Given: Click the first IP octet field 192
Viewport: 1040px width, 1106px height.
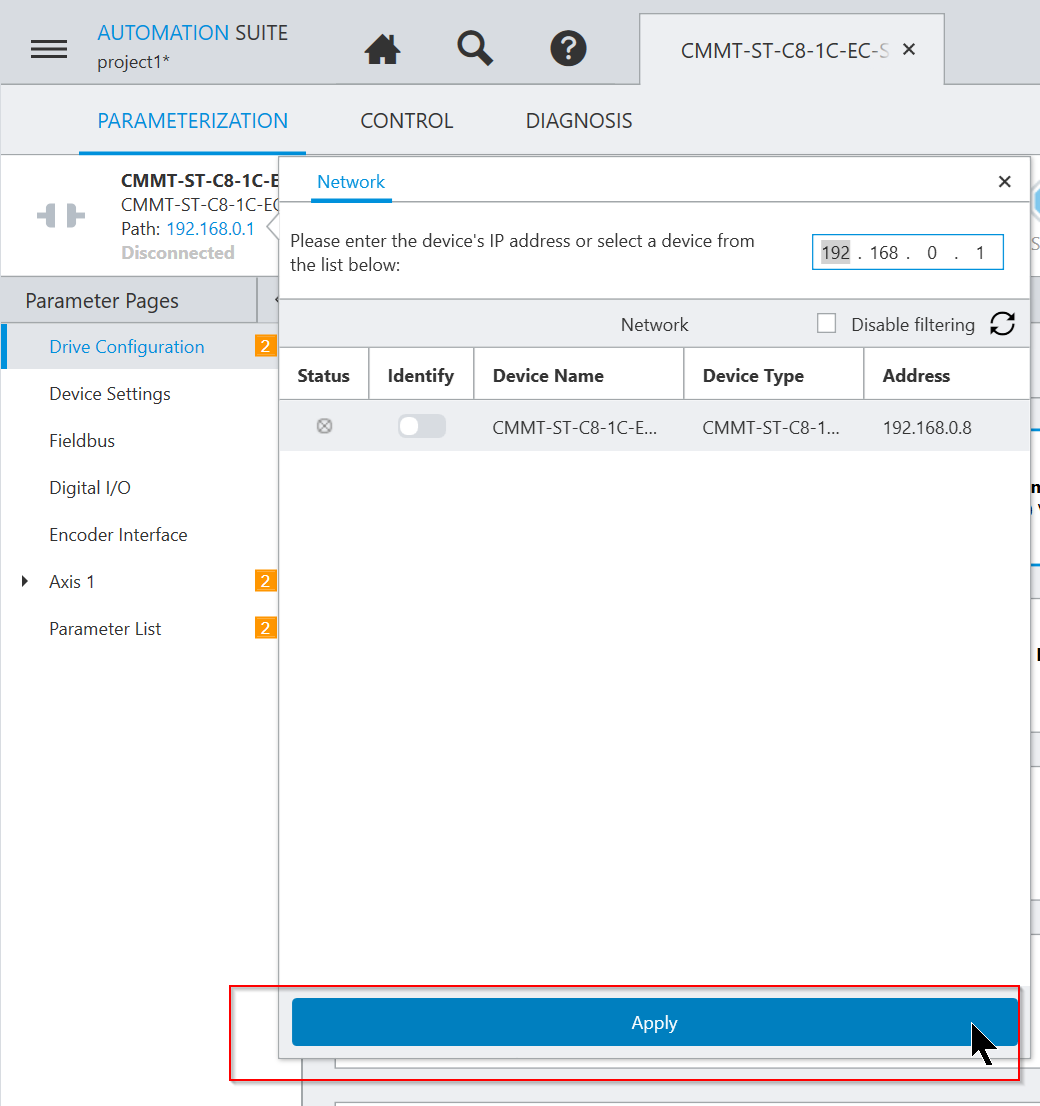Looking at the screenshot, I should [x=835, y=253].
